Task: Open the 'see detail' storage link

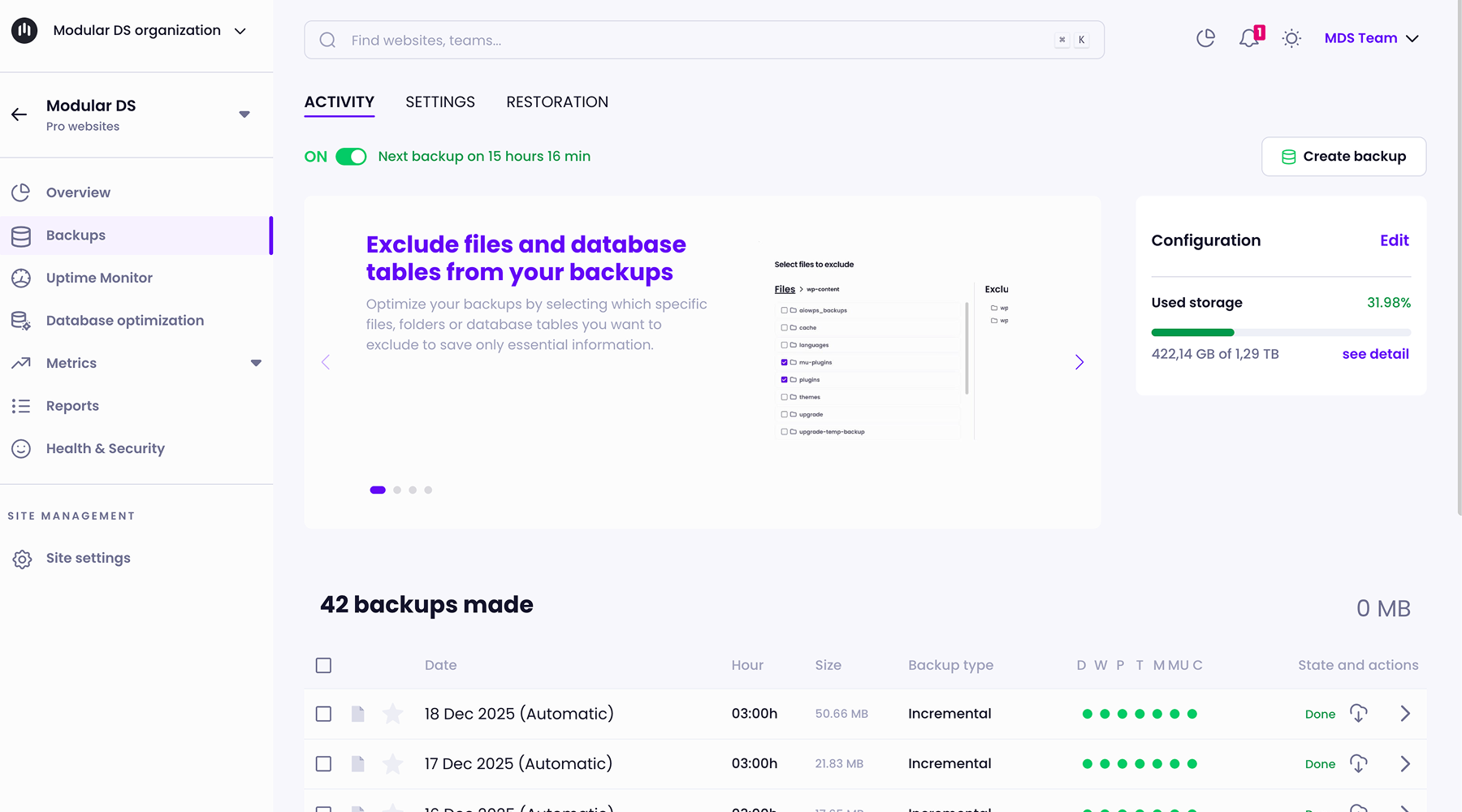Action: coord(1375,354)
